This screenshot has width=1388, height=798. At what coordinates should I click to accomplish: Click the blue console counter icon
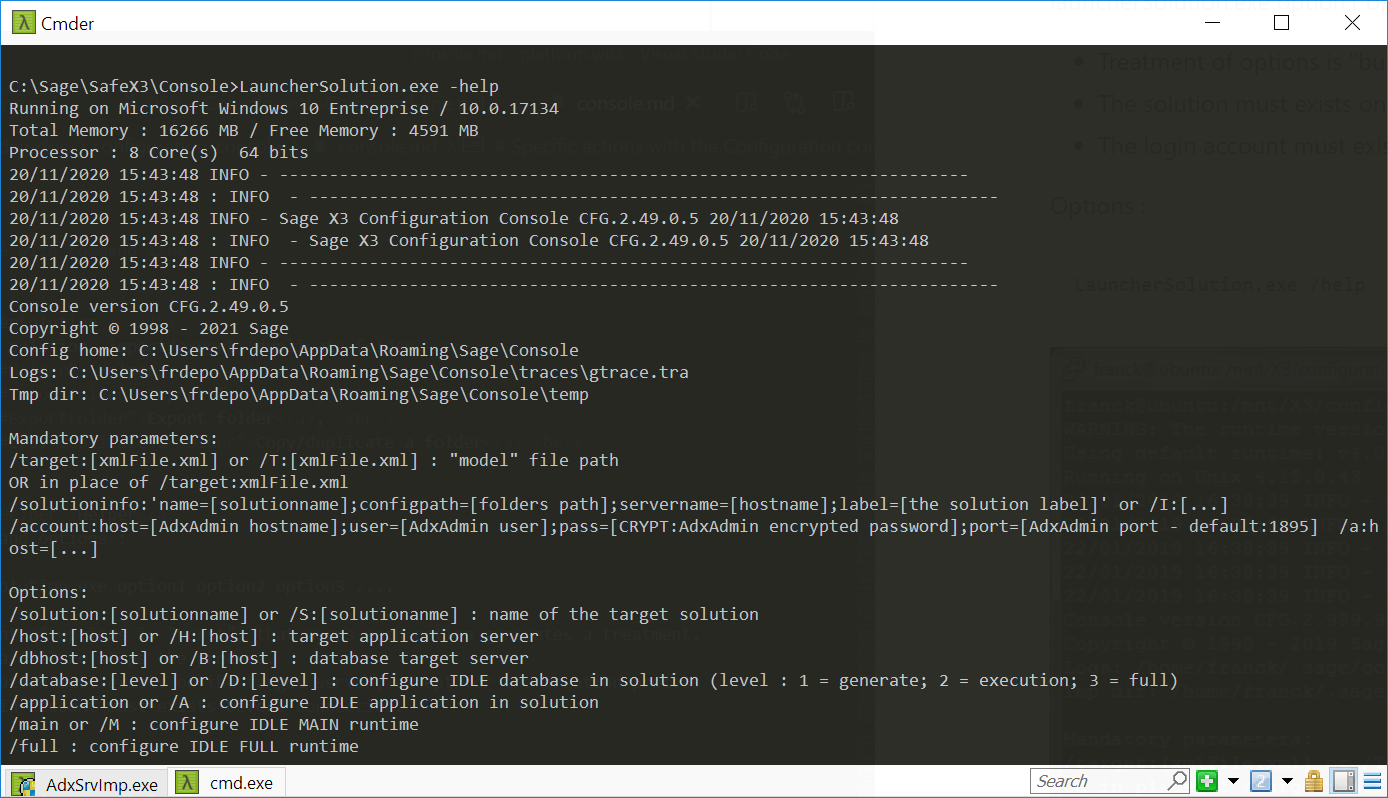[1260, 781]
